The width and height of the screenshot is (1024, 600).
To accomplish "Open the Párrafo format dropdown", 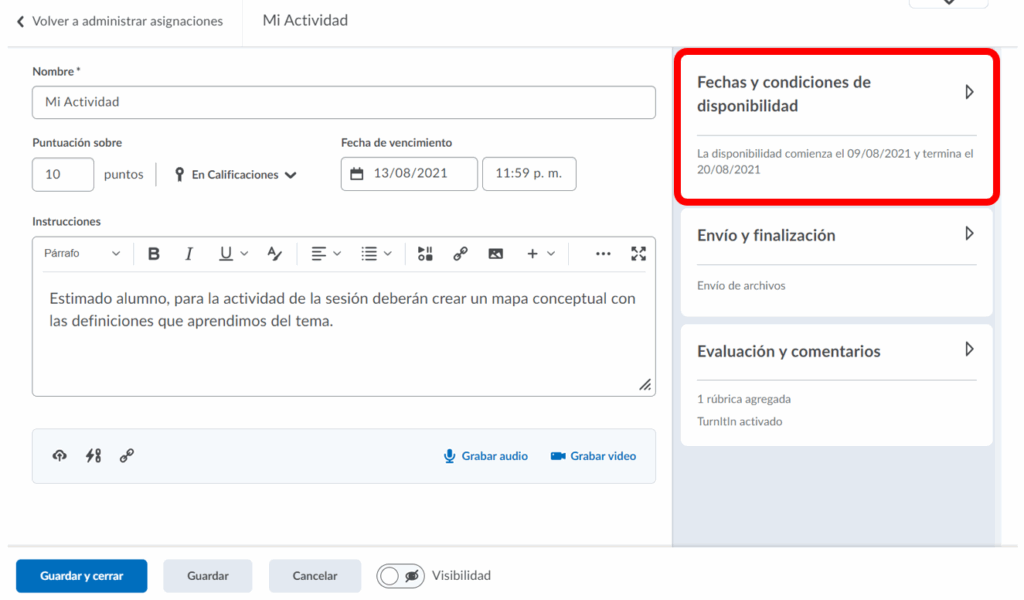I will (x=81, y=254).
